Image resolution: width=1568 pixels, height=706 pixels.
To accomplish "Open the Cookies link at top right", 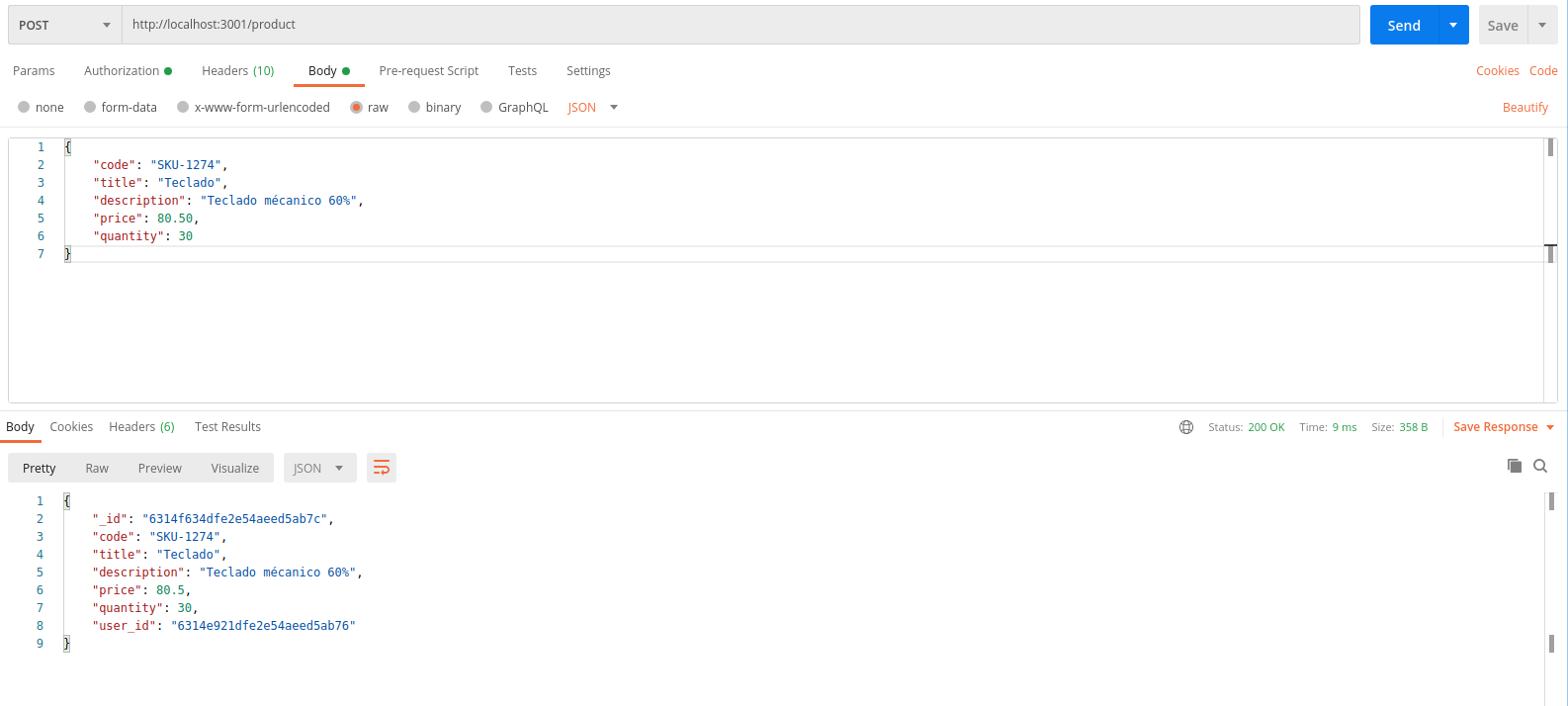I will [1497, 71].
